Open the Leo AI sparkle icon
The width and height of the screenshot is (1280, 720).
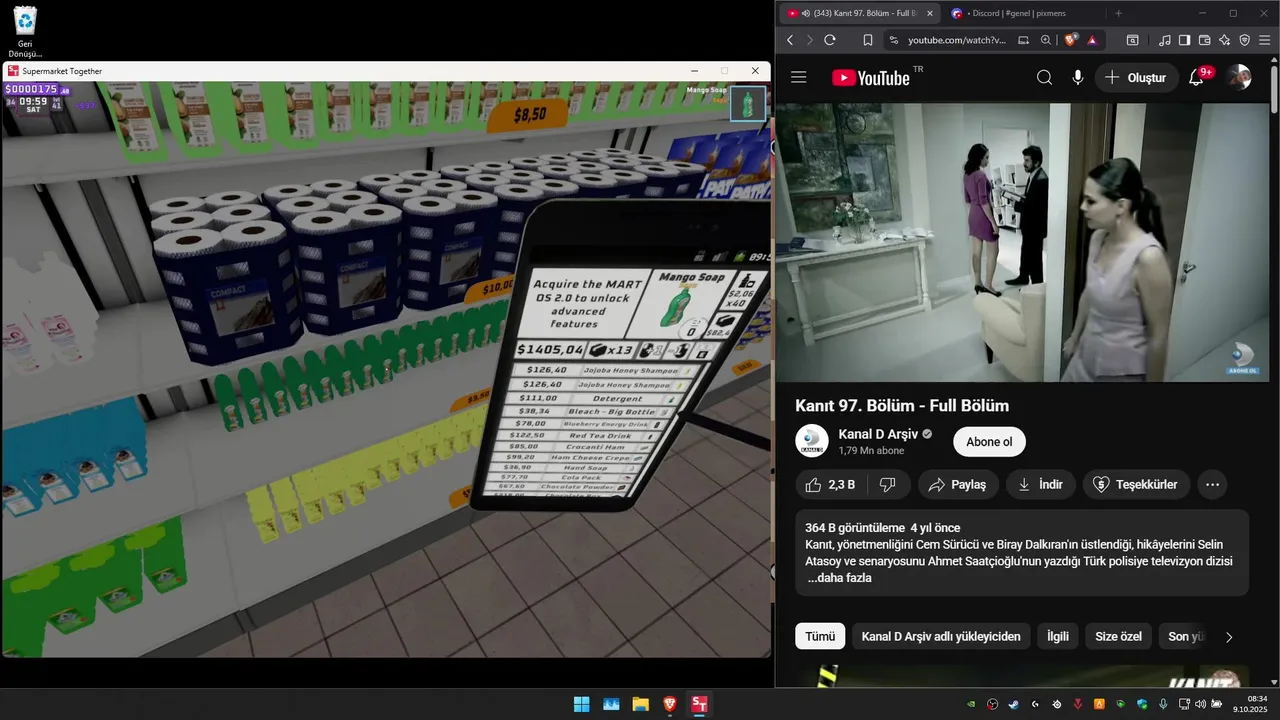pyautogui.click(x=1225, y=40)
